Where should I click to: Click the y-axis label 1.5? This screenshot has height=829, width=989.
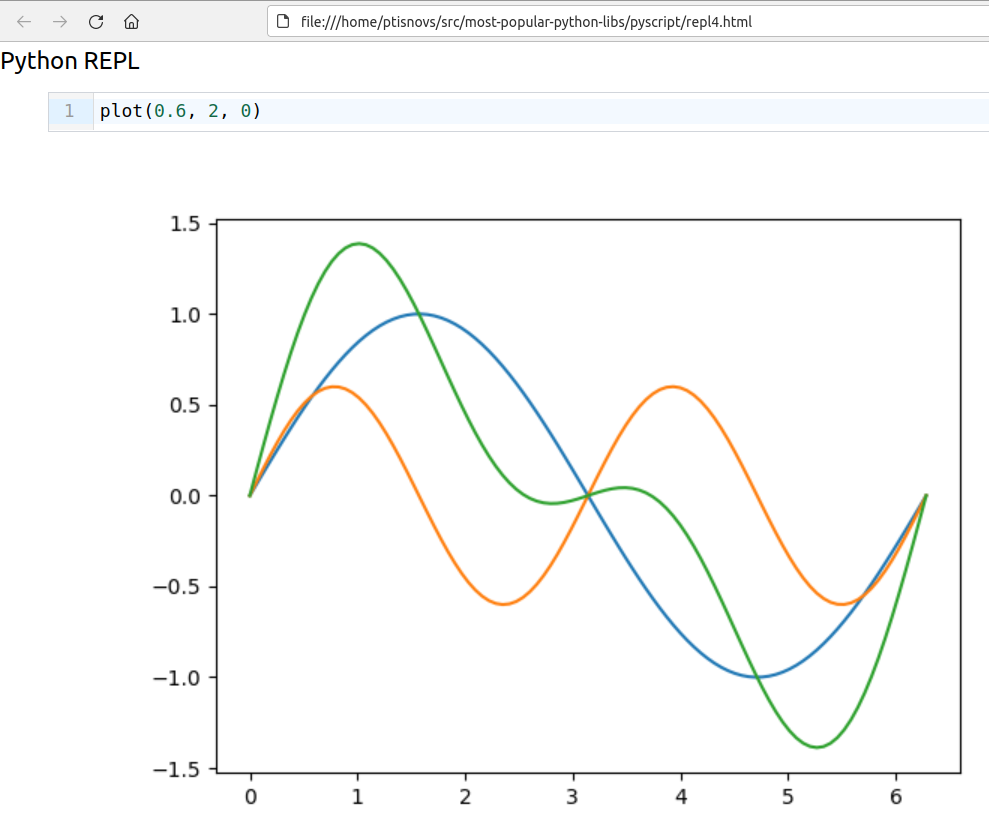(x=185, y=224)
